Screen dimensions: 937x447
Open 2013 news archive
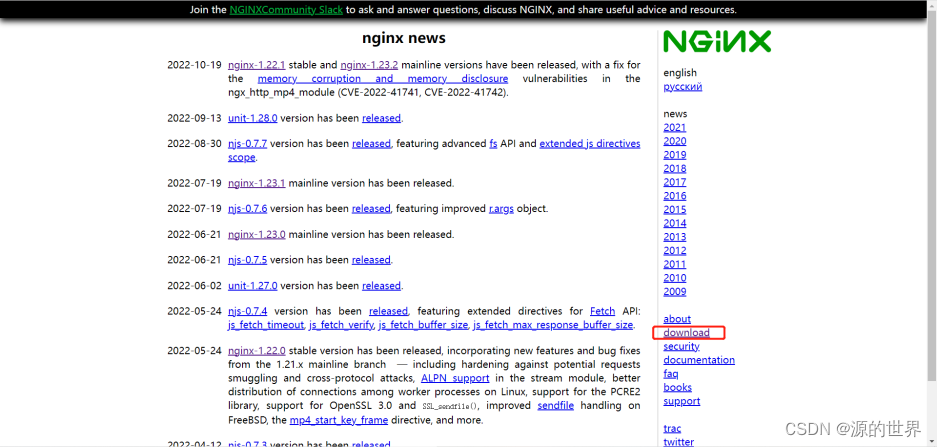click(675, 237)
